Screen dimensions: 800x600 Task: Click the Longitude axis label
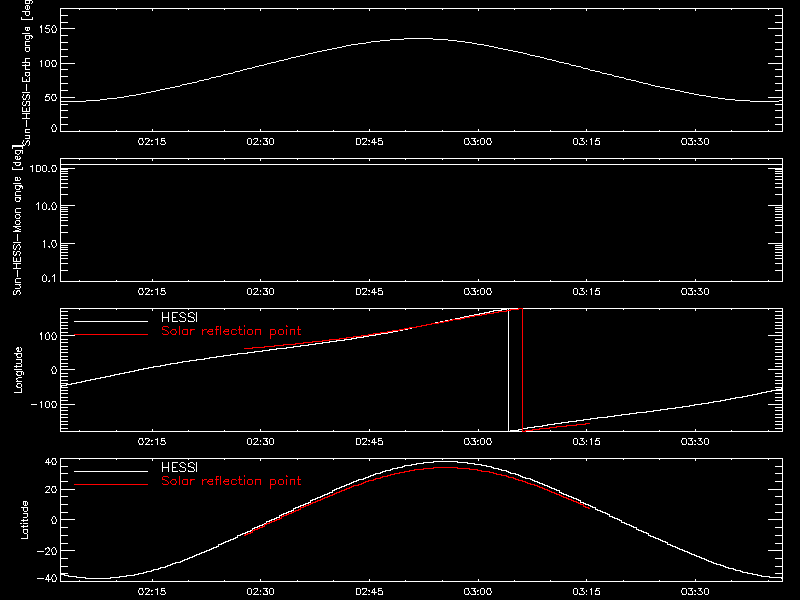[18, 370]
